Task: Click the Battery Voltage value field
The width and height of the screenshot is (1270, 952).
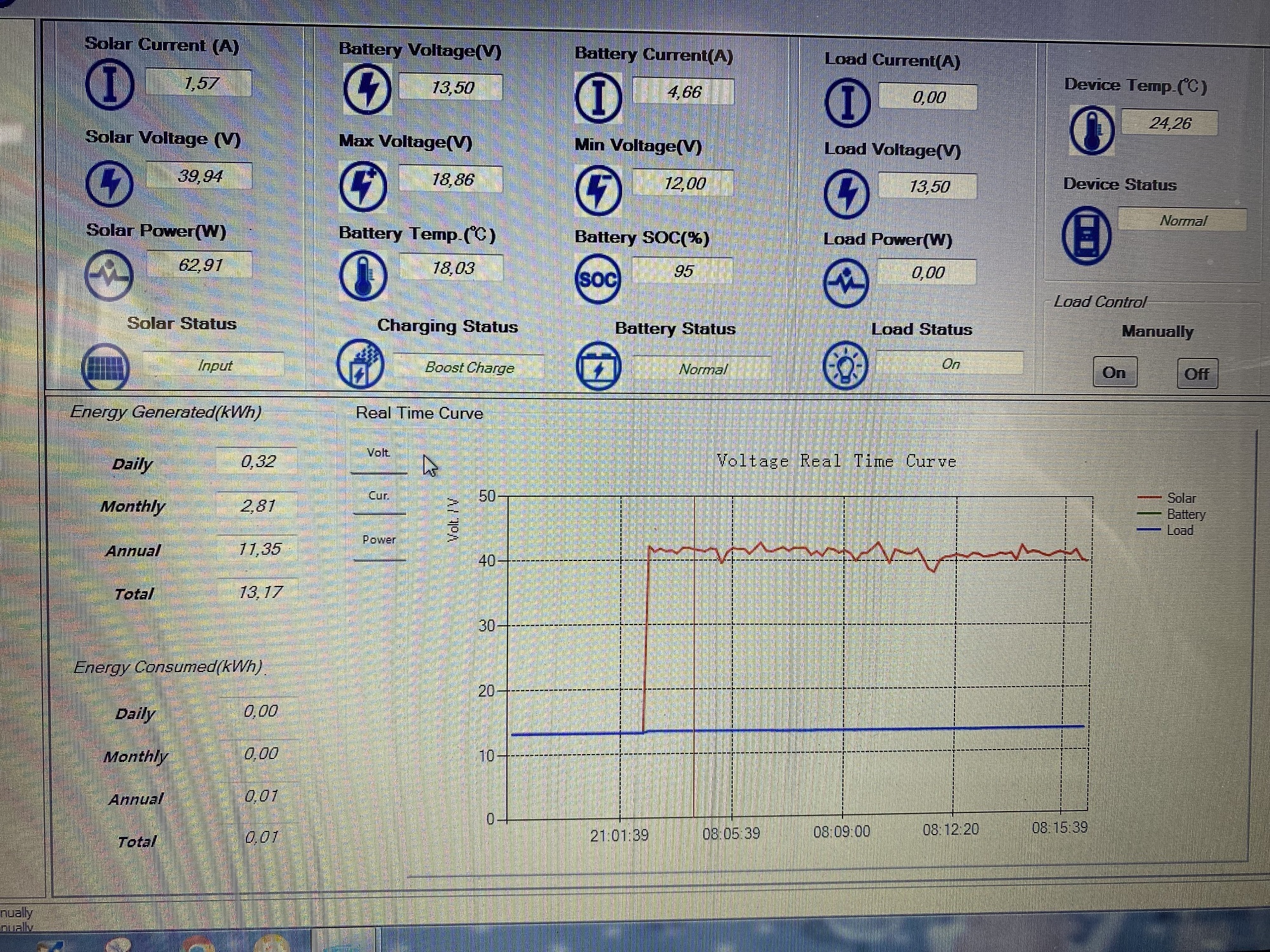Action: (451, 88)
